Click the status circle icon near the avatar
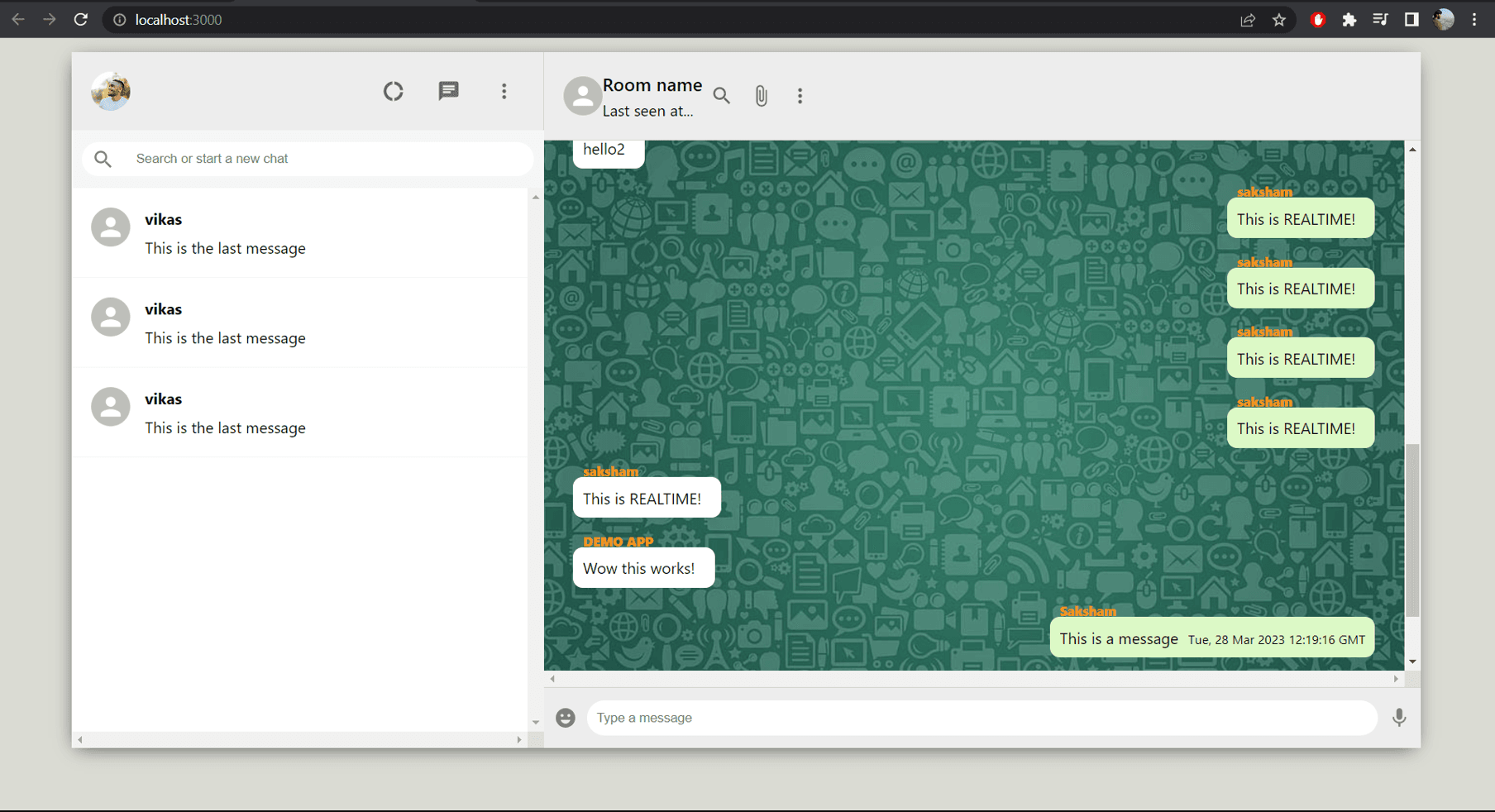The height and width of the screenshot is (812, 1495). click(x=393, y=91)
